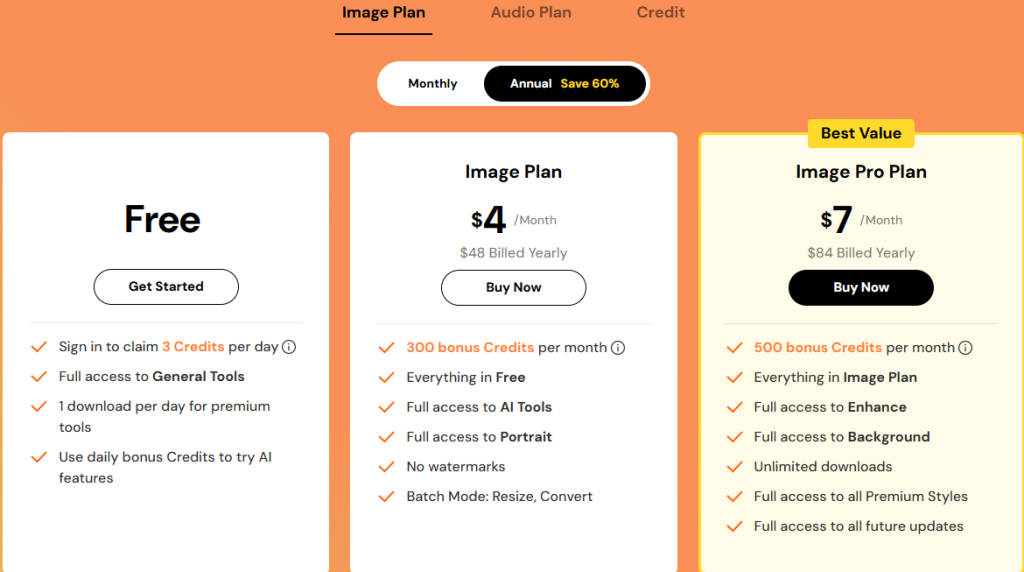
Task: Click checkmark beside 'Unlimited downloads'
Action: point(735,467)
